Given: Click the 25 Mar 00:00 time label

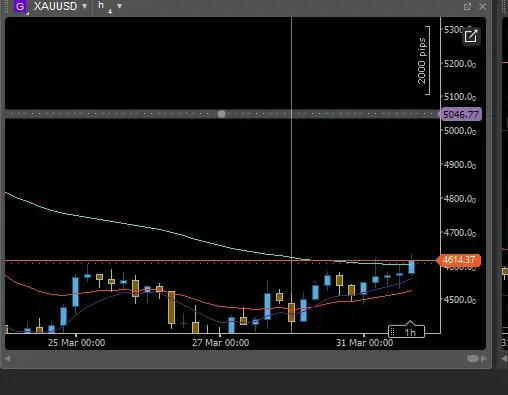Looking at the screenshot, I should [76, 343].
